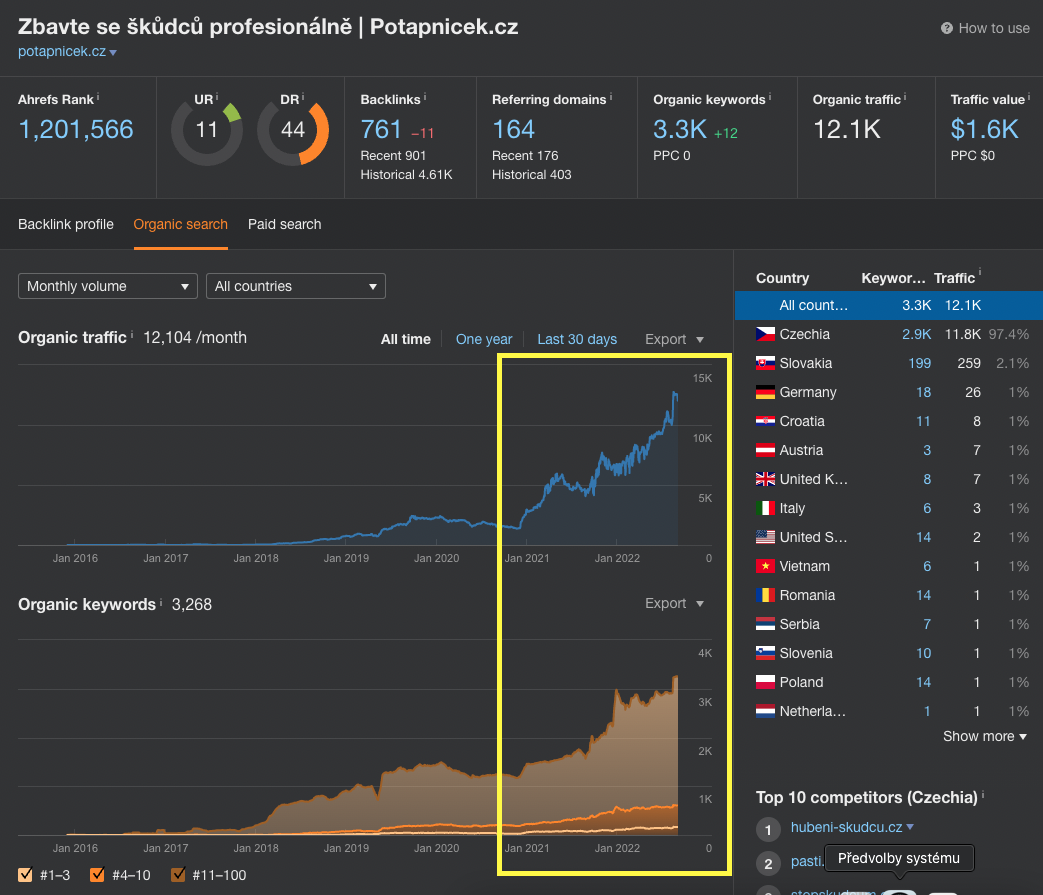Click info icon by Top 10 competitors heading
Viewport: 1043px width, 895px height.
tap(982, 795)
